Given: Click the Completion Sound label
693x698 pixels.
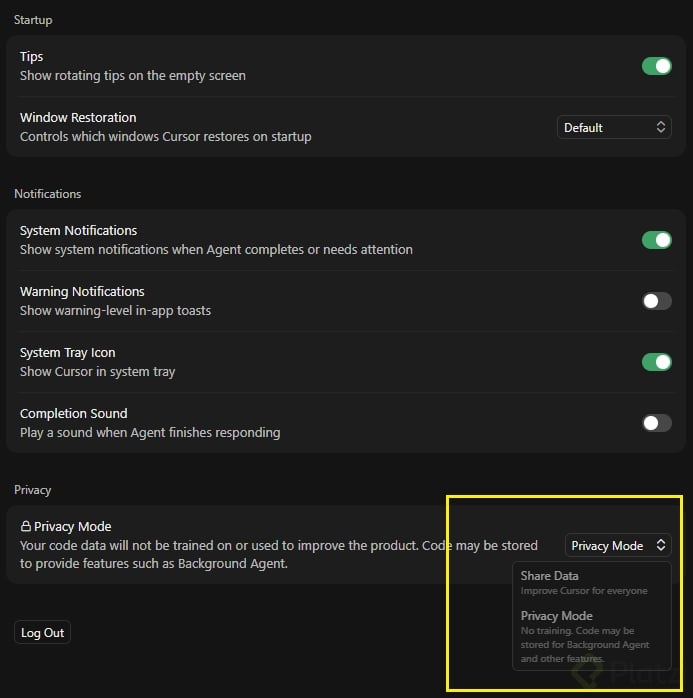Looking at the screenshot, I should tap(73, 414).
